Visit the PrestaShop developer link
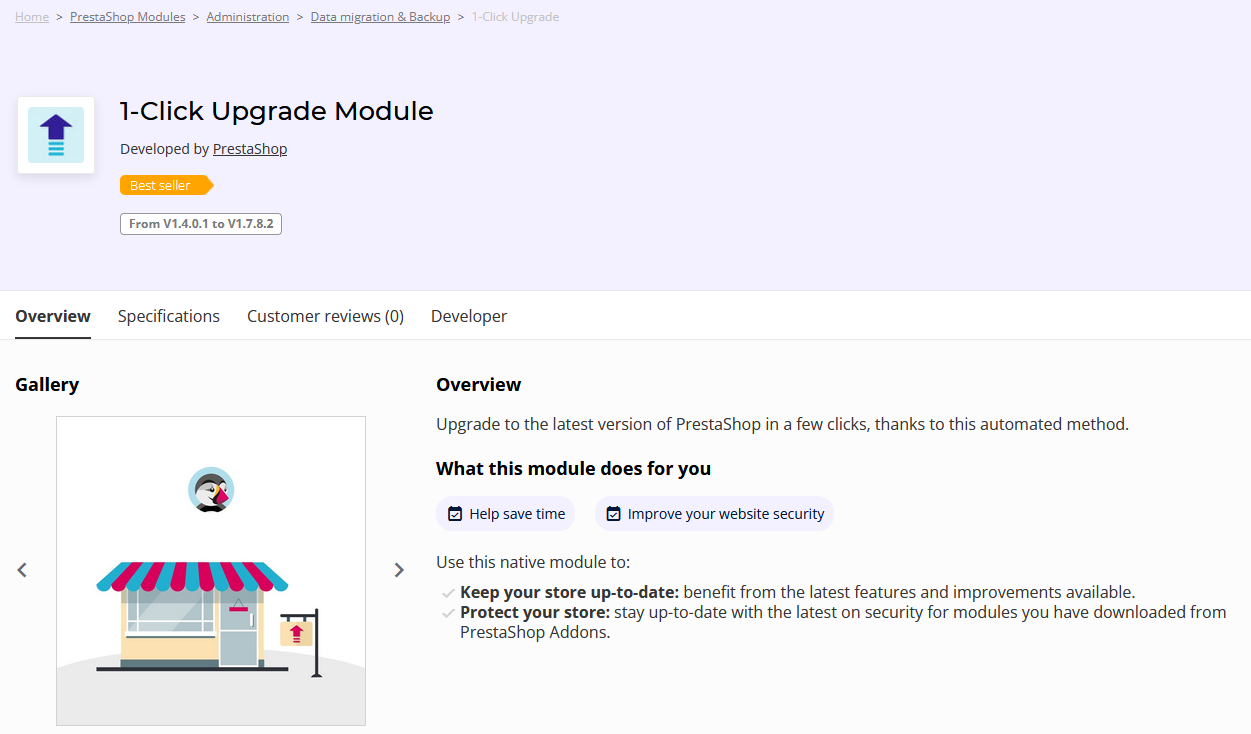Viewport: 1251px width, 734px height. tap(250, 149)
